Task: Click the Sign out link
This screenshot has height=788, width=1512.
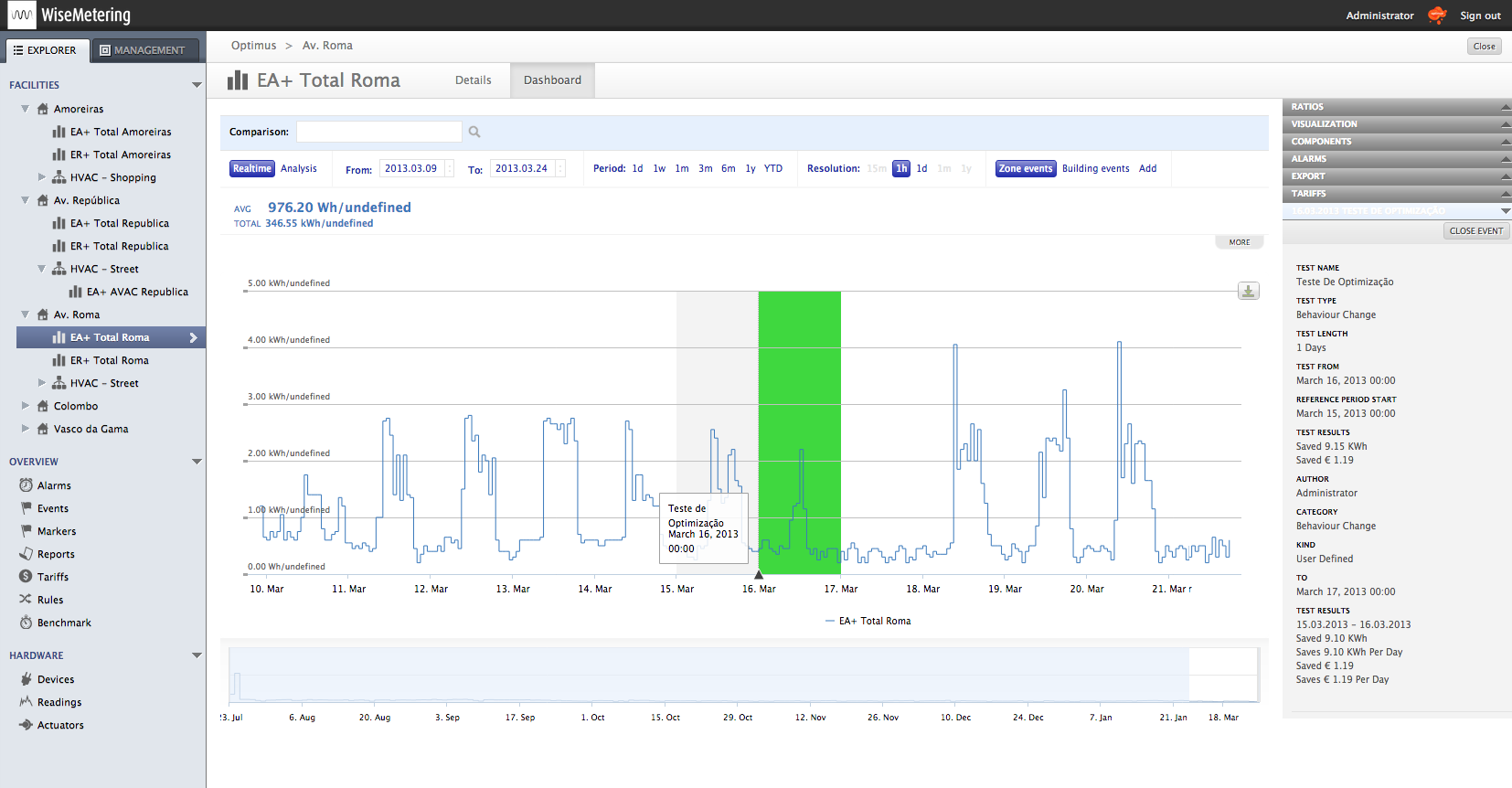Action: [1479, 16]
